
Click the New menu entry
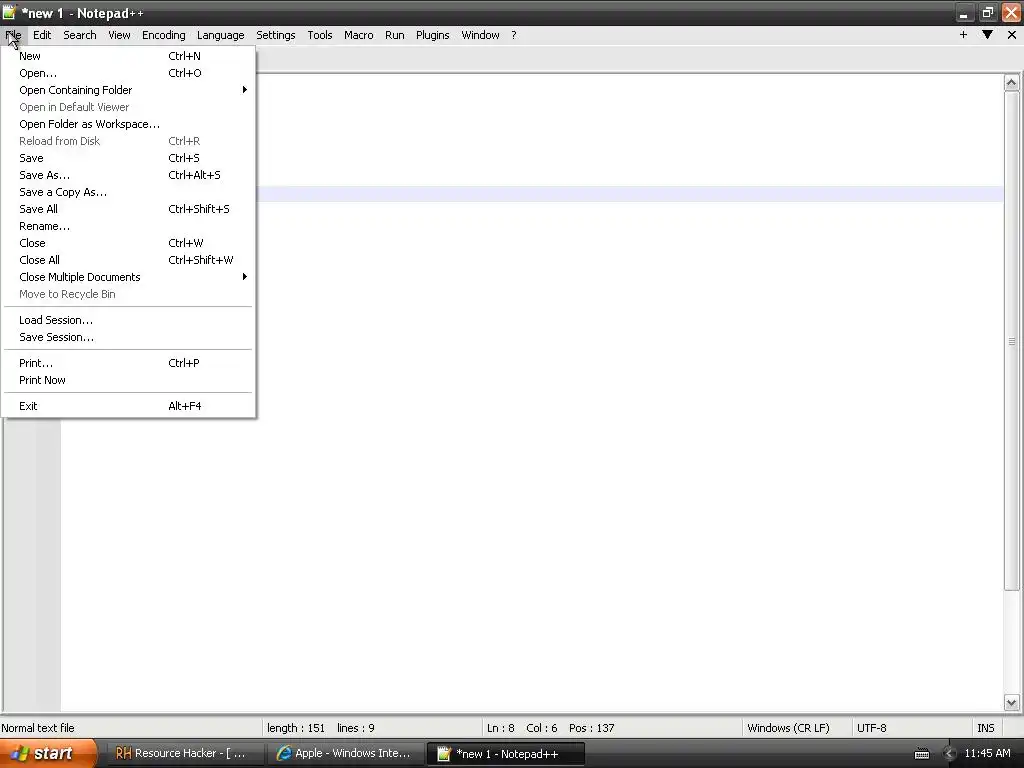coord(128,56)
